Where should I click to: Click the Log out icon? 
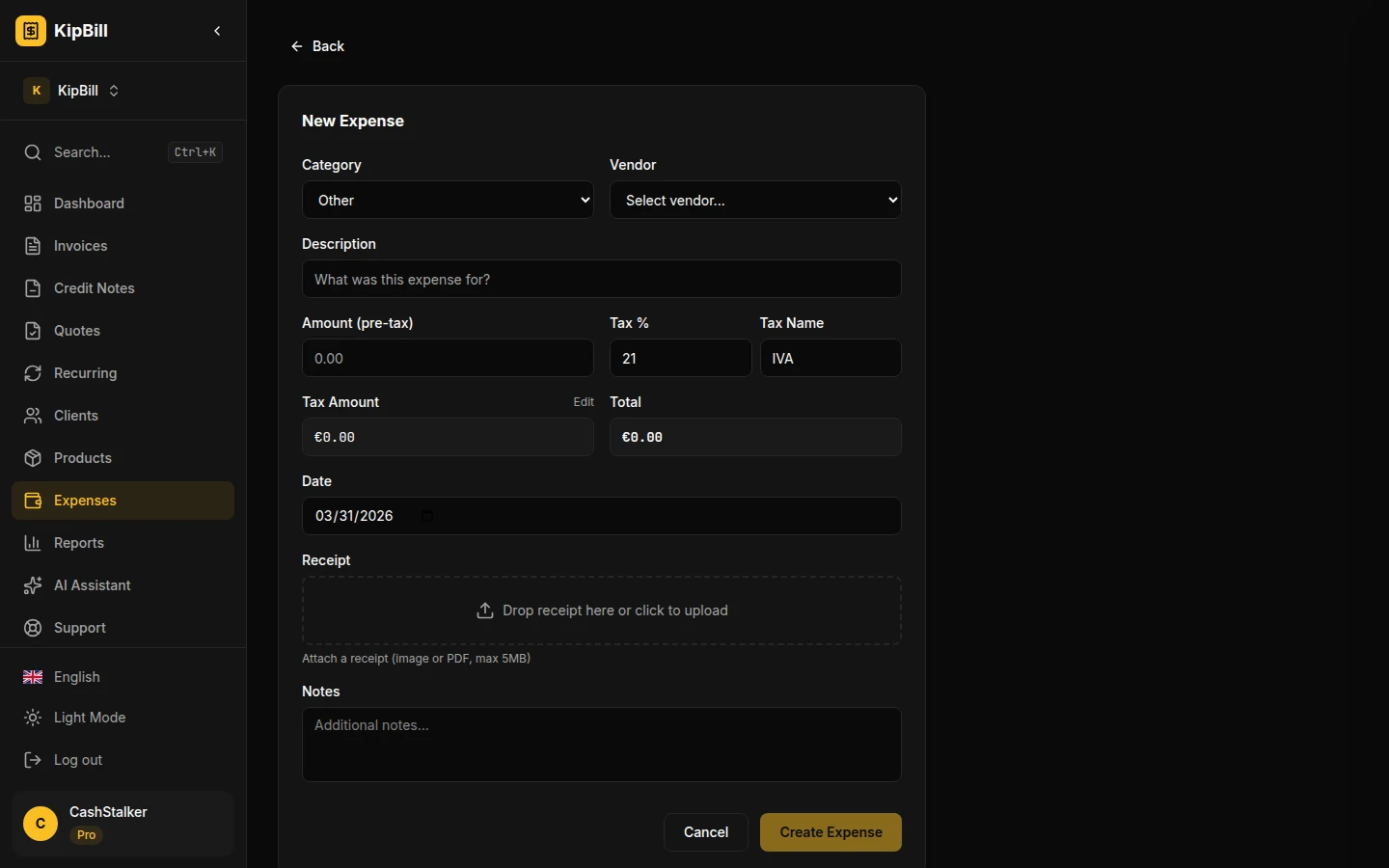[x=33, y=760]
